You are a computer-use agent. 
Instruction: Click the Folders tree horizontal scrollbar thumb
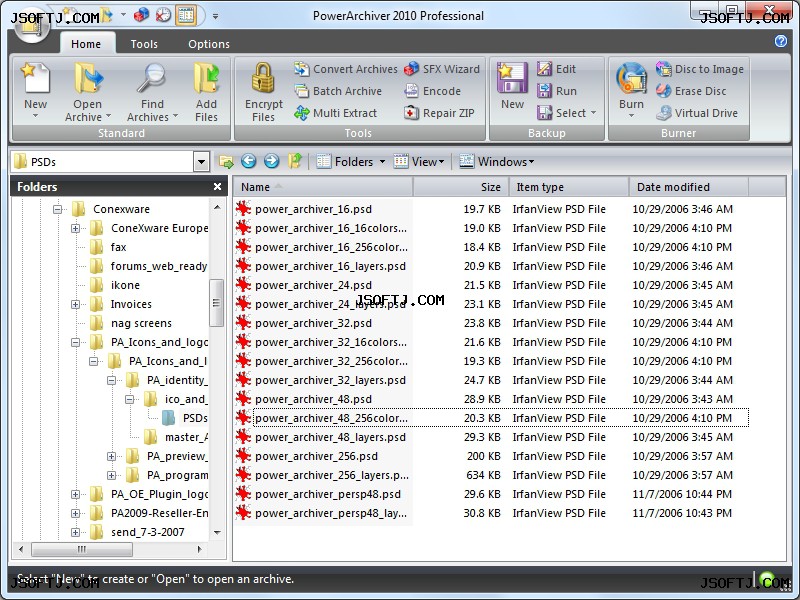pos(82,549)
